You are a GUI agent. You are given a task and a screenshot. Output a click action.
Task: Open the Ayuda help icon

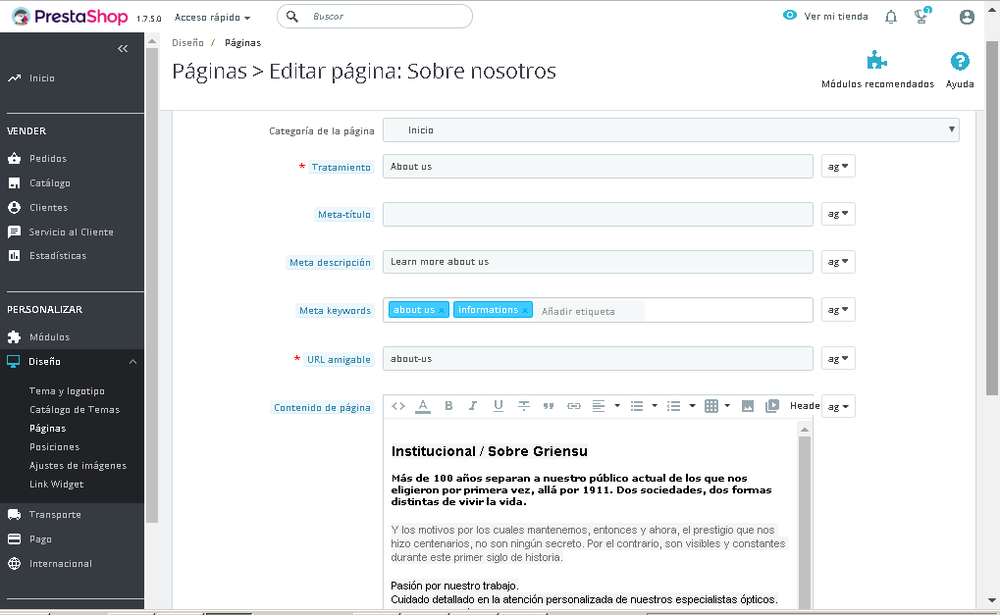click(960, 61)
